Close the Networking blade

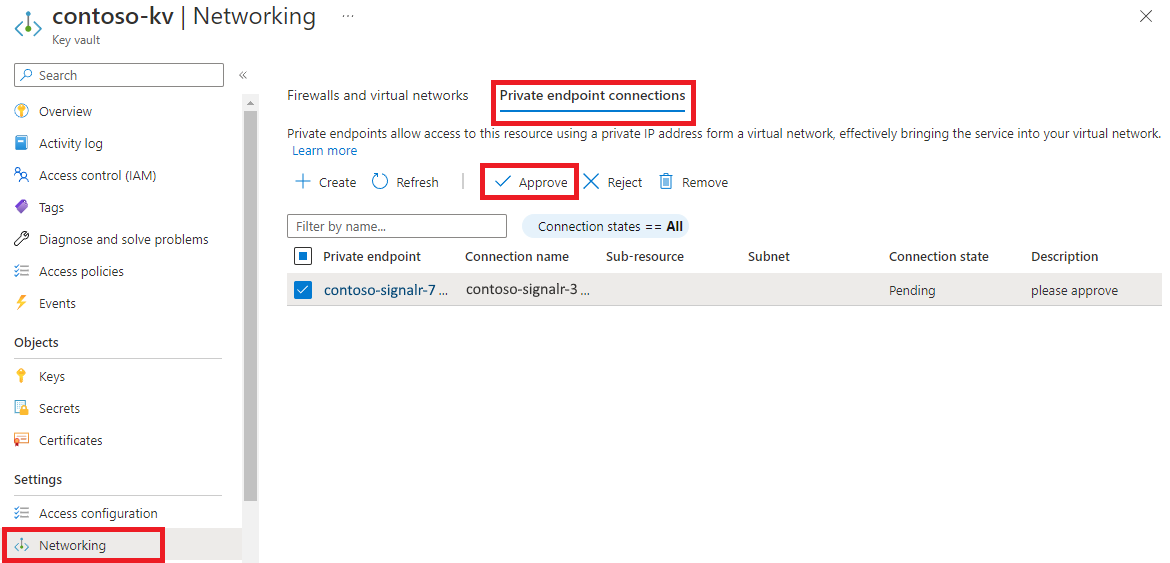(1145, 16)
